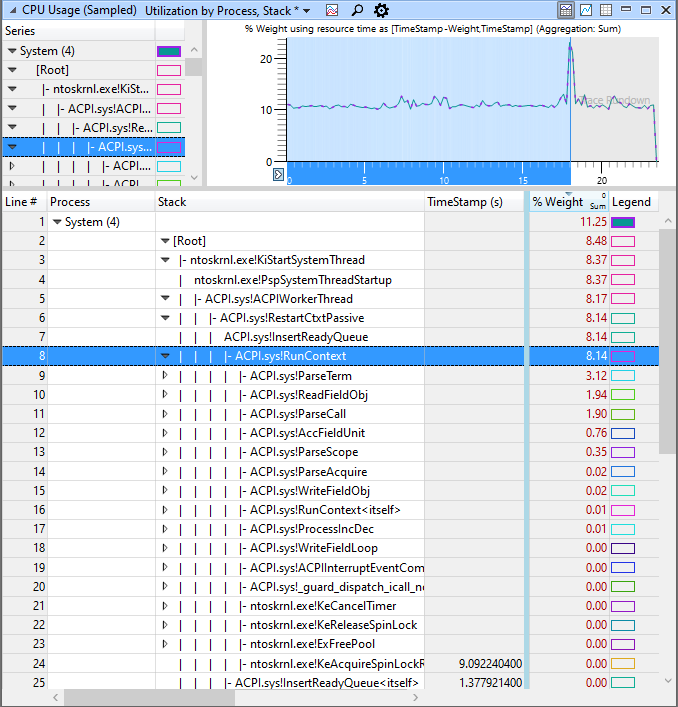Collapse [Root] stack row in table
The height and width of the screenshot is (707, 678).
(165, 241)
